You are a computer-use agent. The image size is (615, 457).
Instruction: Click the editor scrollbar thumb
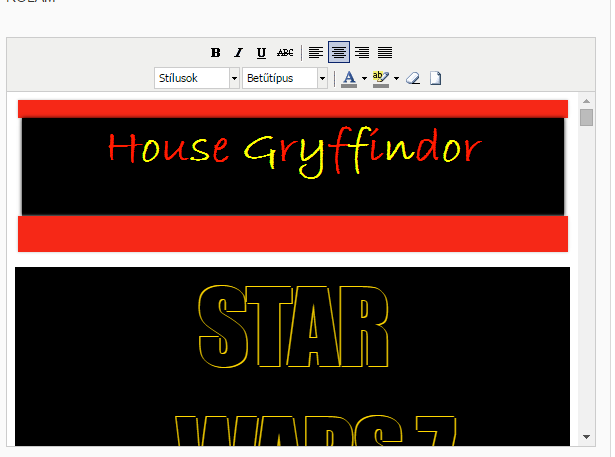(x=587, y=118)
